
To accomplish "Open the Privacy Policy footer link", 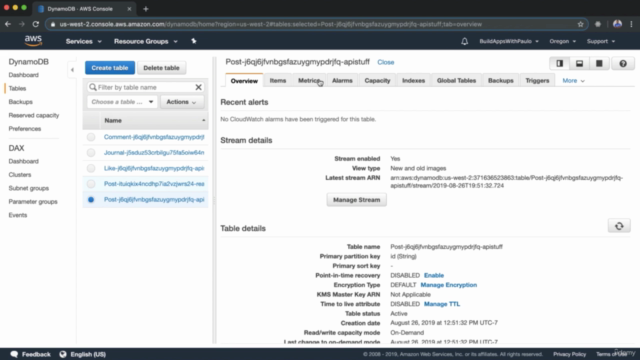I will point(569,354).
